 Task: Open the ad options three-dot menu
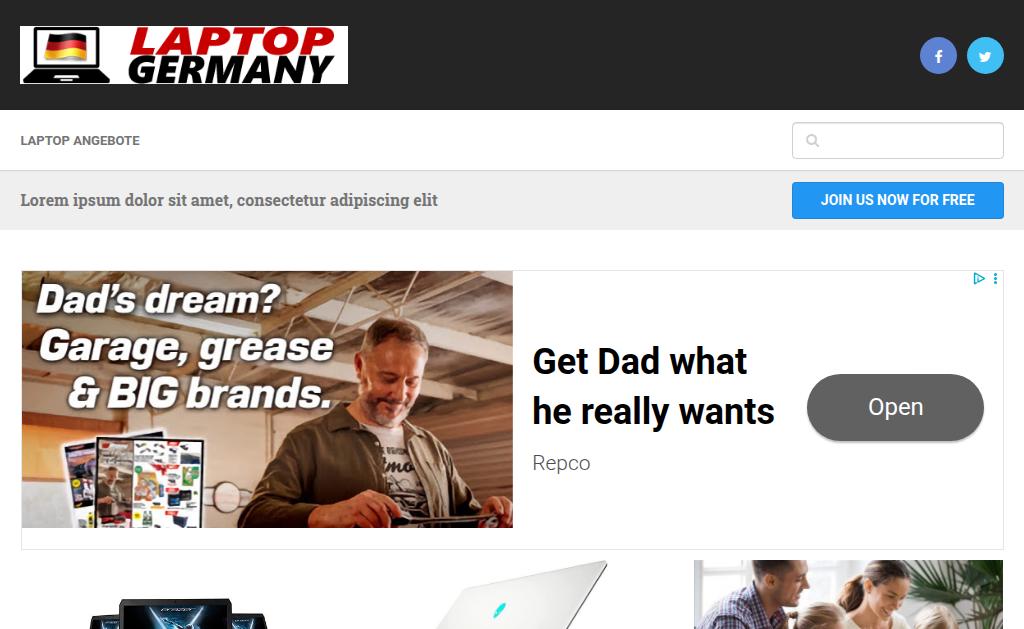[995, 279]
